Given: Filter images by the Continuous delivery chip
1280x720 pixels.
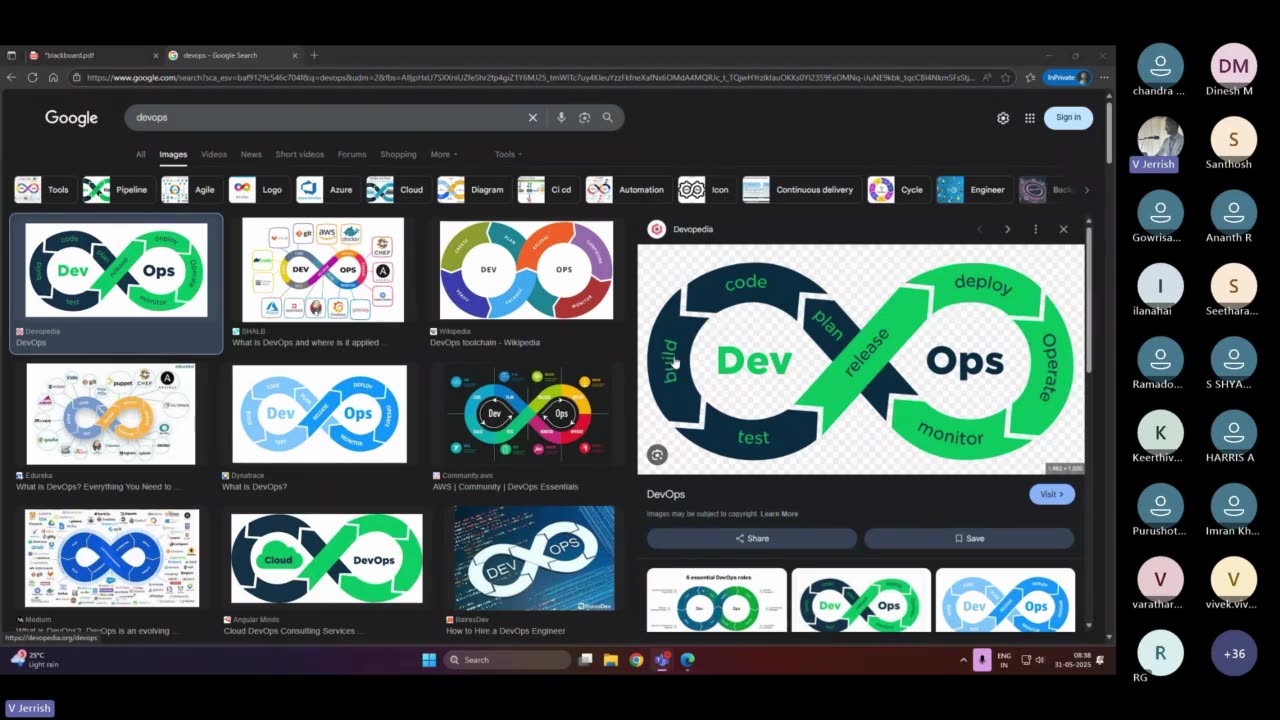Looking at the screenshot, I should coord(800,189).
